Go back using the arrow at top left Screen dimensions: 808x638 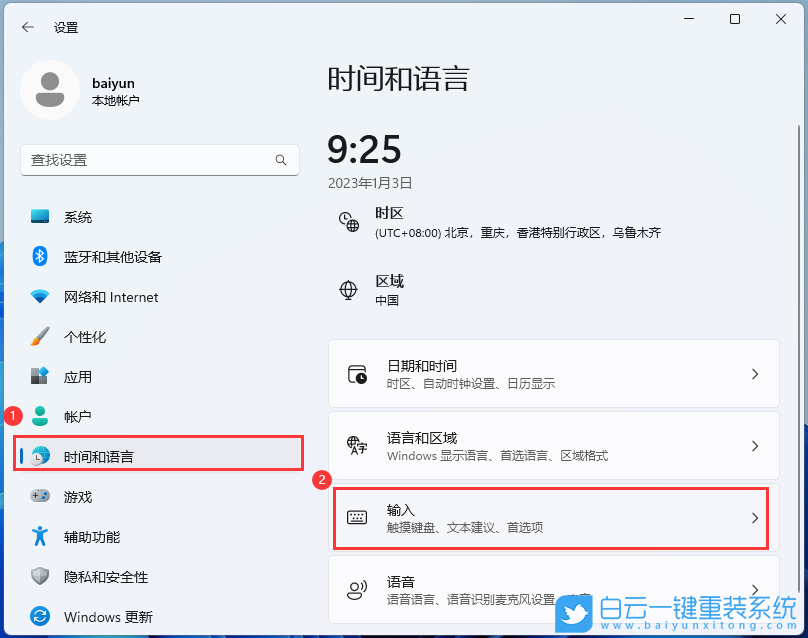point(28,27)
